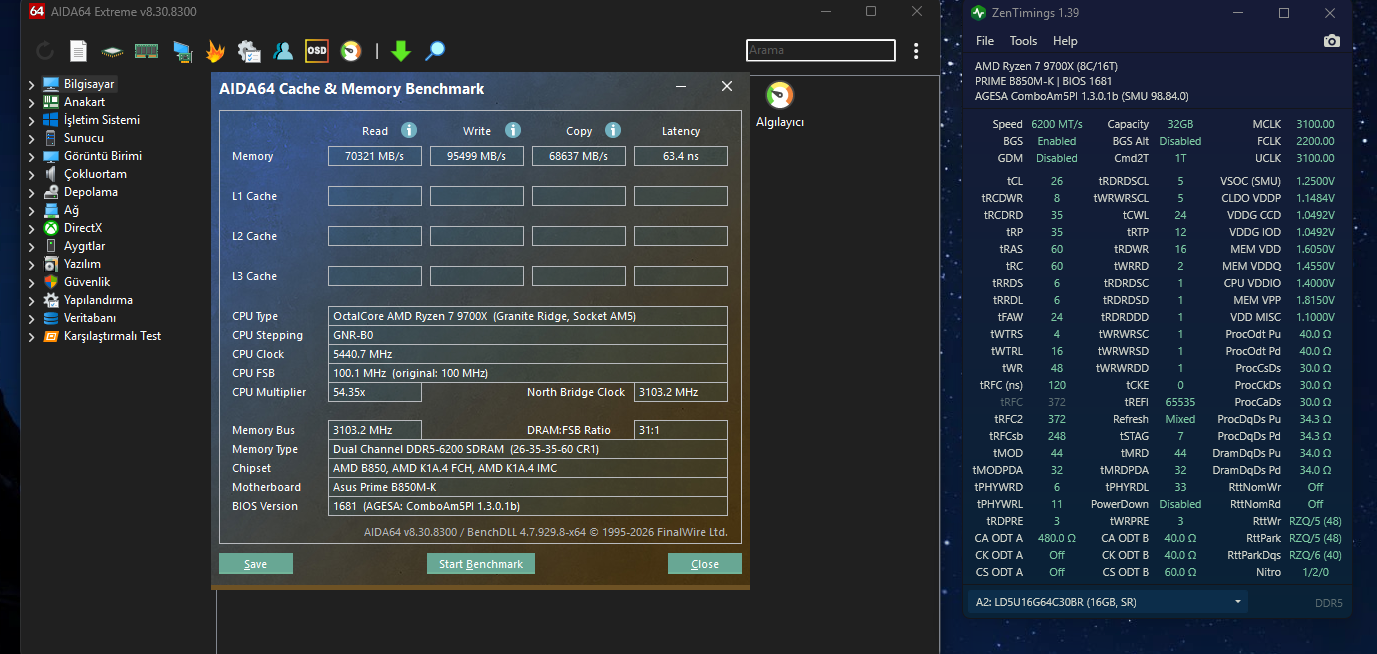Click the CPU chip toolbar icon

112,51
